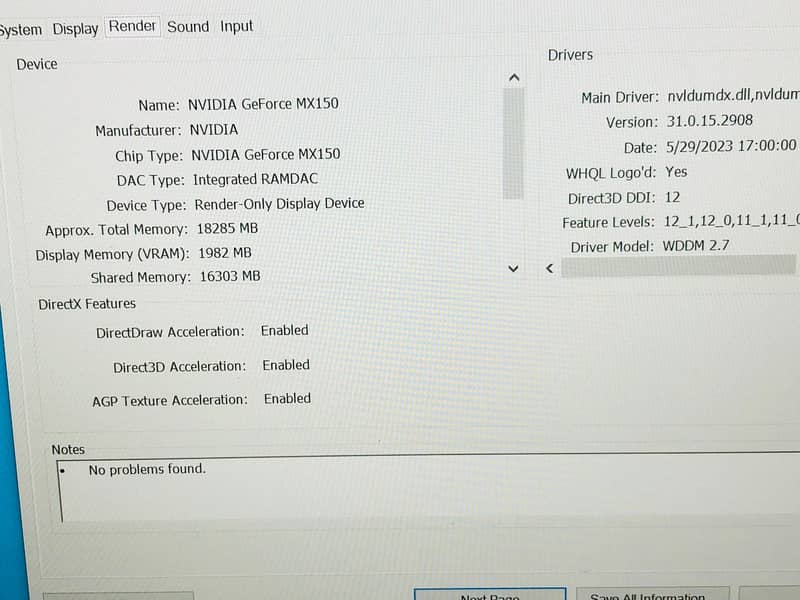This screenshot has width=800, height=600.
Task: Select the Render tab
Action: (132, 27)
